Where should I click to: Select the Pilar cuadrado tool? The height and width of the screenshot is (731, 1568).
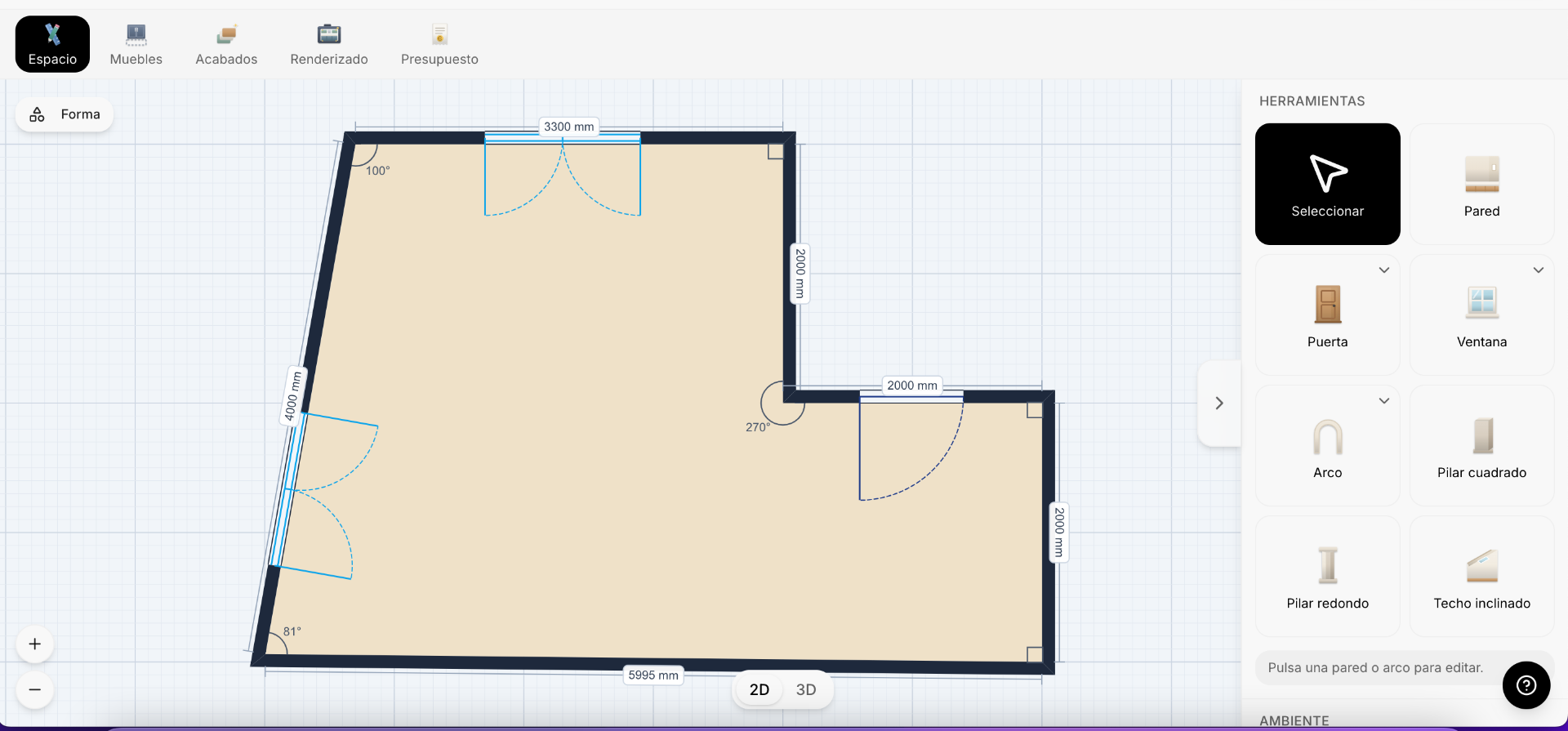(x=1481, y=446)
